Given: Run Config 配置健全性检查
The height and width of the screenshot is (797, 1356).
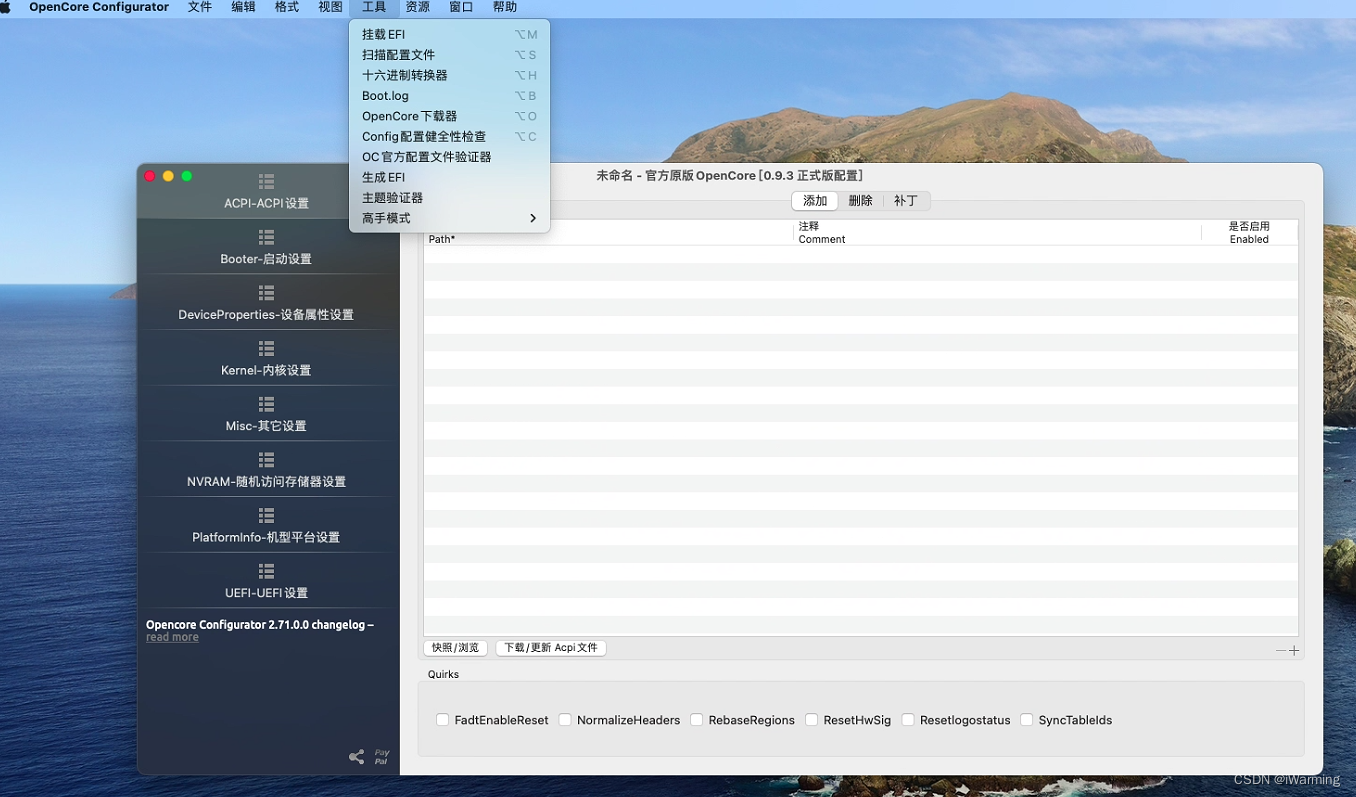Looking at the screenshot, I should tap(449, 136).
